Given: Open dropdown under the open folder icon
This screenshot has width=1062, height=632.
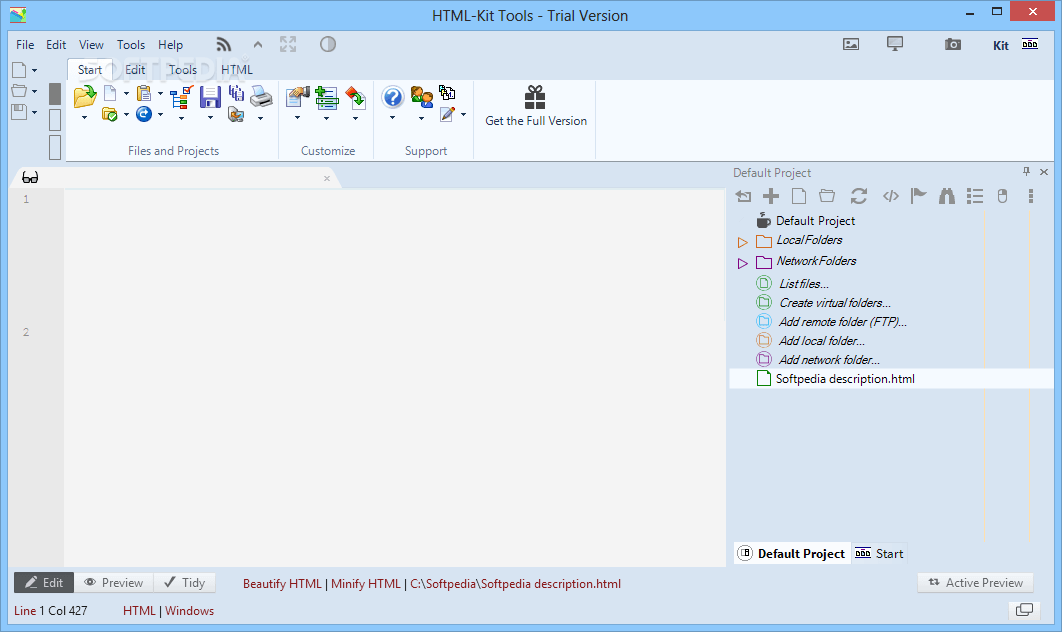Looking at the screenshot, I should tap(85, 118).
